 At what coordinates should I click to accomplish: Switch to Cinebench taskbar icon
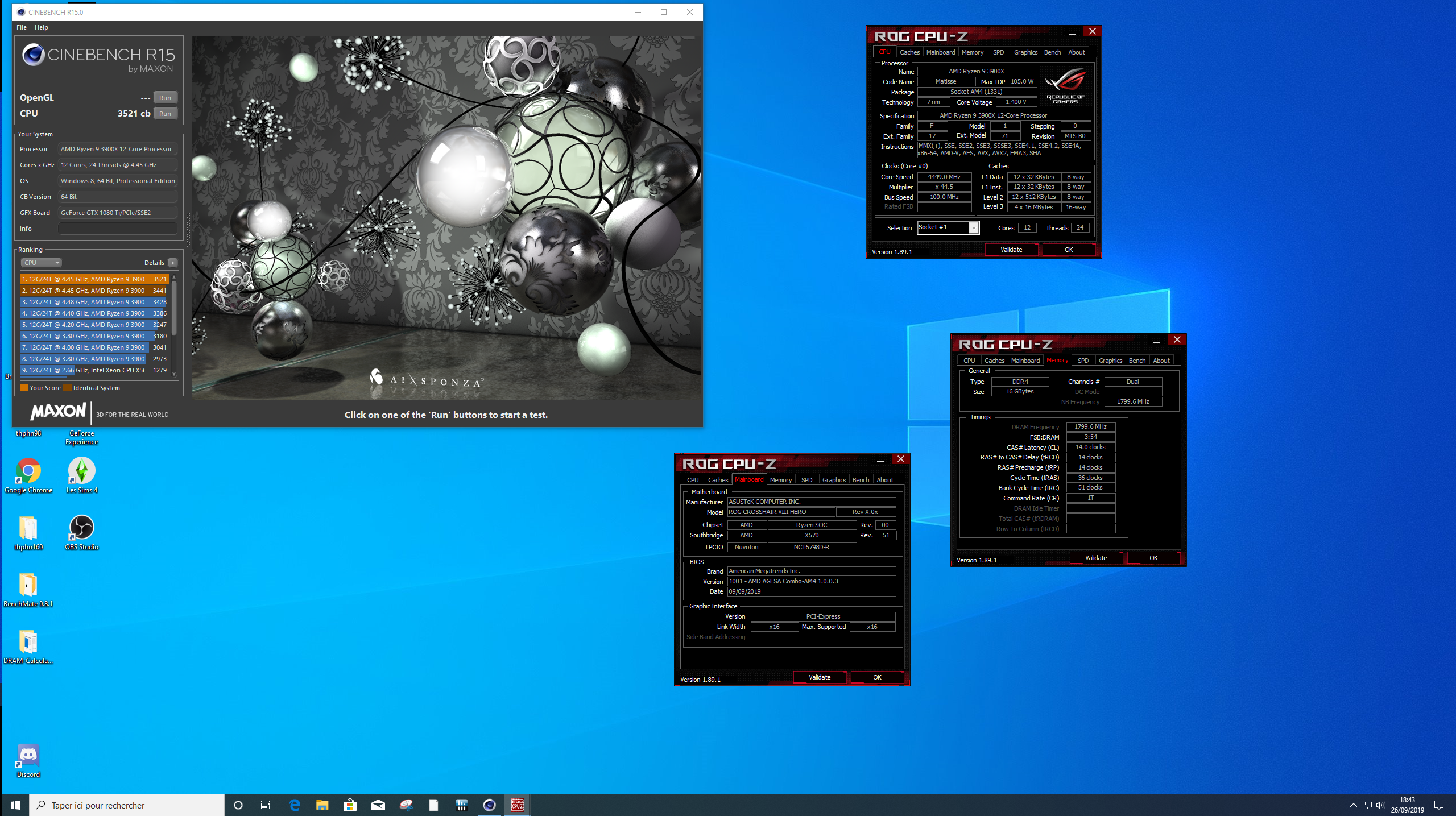490,805
